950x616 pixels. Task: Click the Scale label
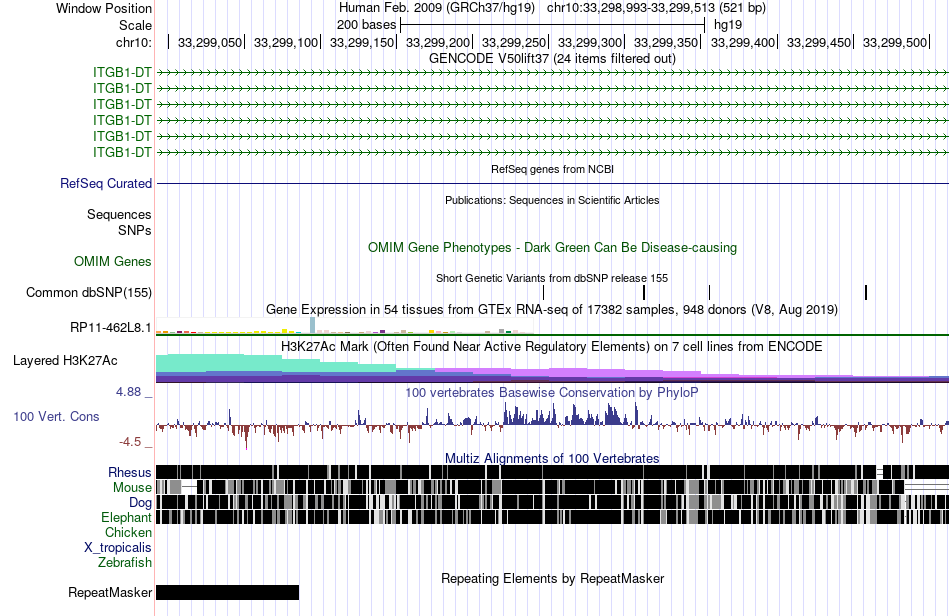(135, 25)
